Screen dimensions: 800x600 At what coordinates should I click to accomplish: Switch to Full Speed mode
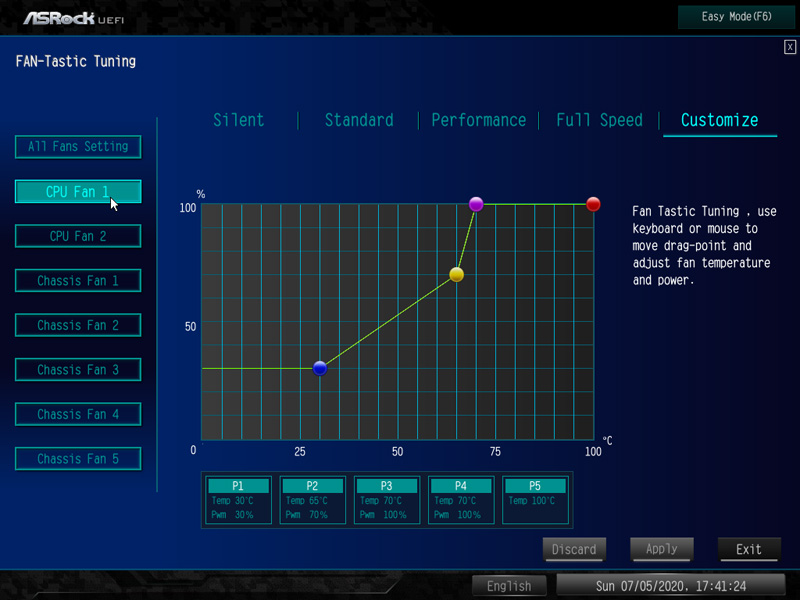coord(599,120)
